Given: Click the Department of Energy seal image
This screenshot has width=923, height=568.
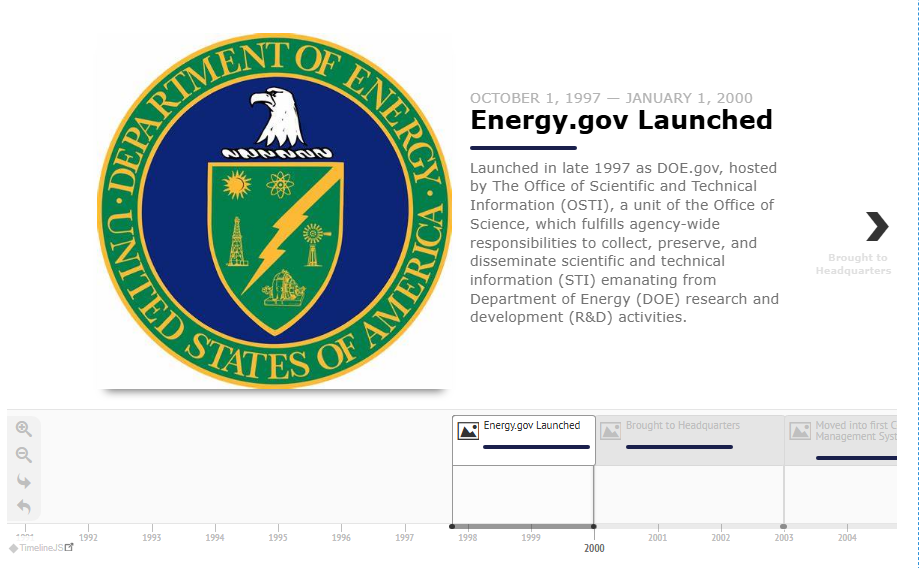Looking at the screenshot, I should click(275, 211).
